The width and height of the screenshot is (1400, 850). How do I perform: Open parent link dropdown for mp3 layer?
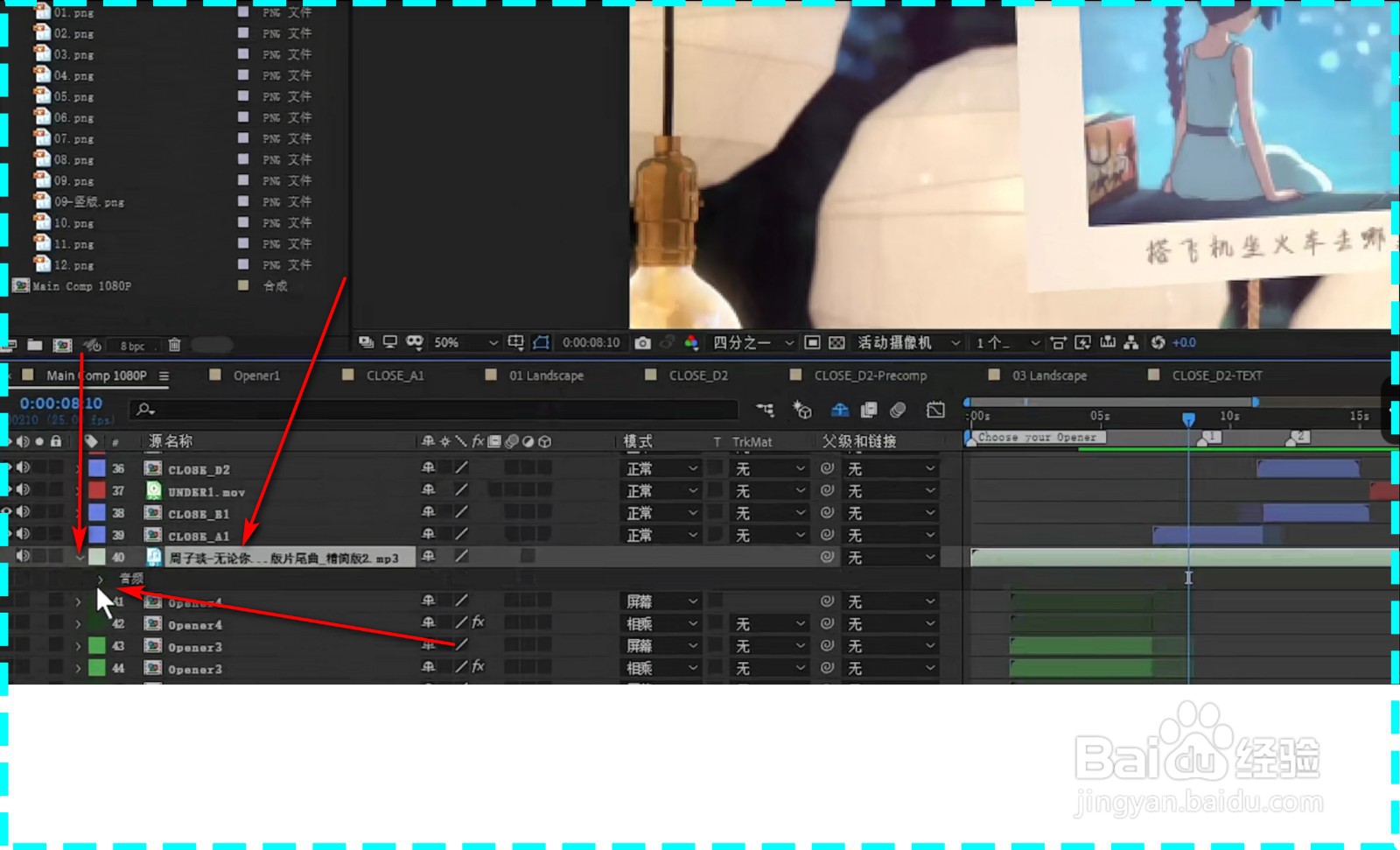coord(891,557)
